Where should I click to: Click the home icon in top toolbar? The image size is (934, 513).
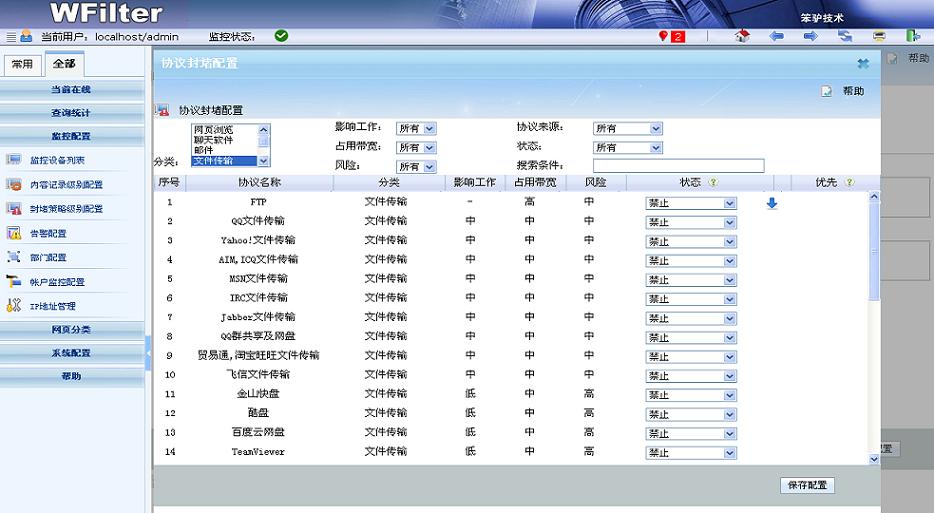742,36
